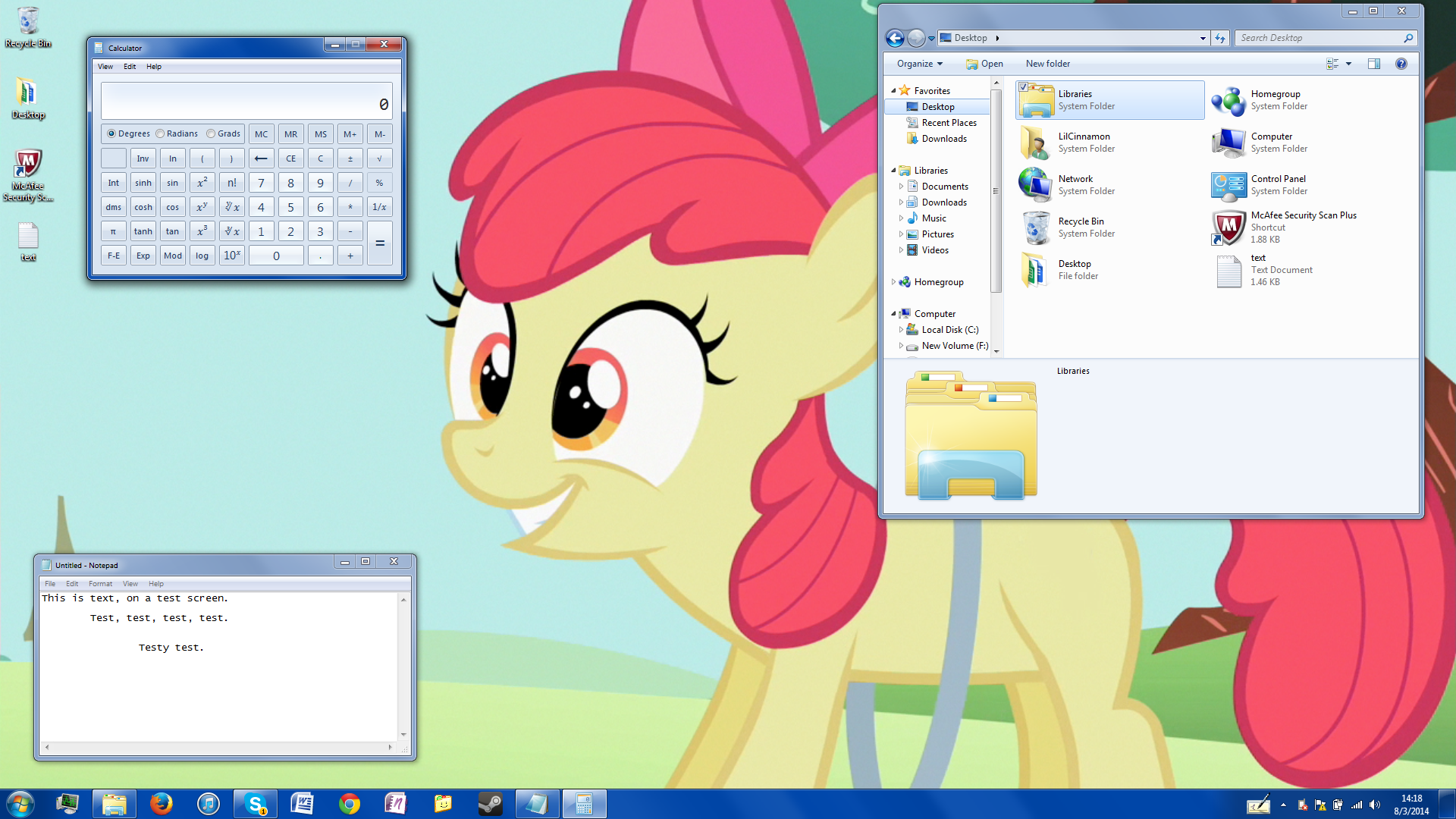Open the Notepad Format menu
The width and height of the screenshot is (1456, 819).
pyautogui.click(x=100, y=584)
